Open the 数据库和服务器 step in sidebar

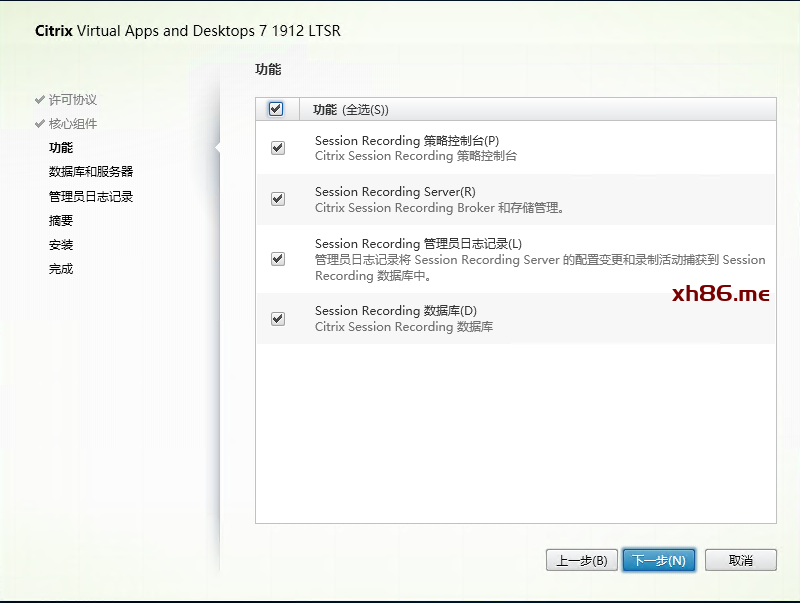tap(91, 172)
